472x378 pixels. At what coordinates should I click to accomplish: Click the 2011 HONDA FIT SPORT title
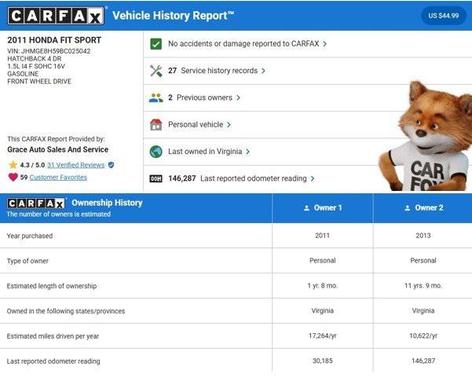click(54, 40)
